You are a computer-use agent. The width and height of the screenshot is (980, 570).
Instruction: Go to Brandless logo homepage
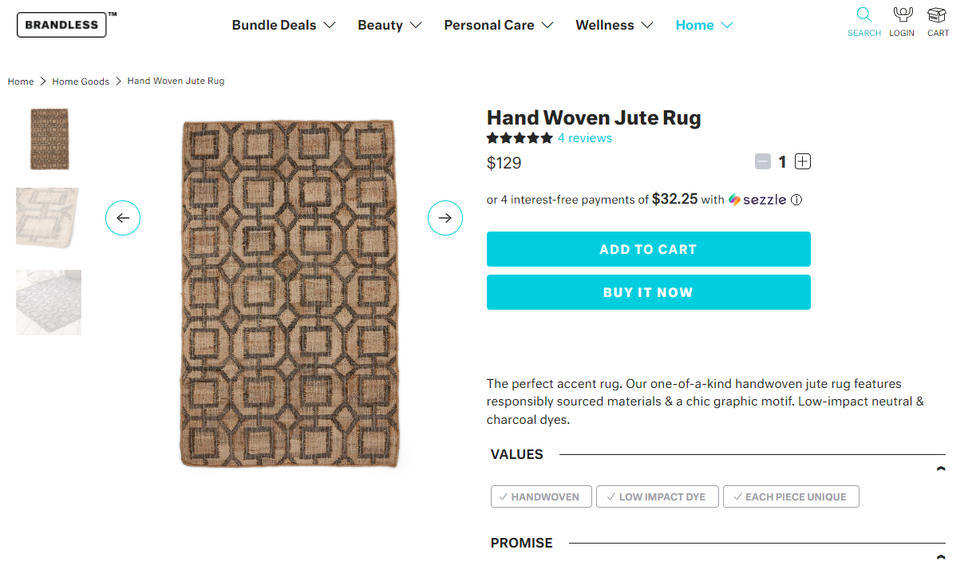pos(62,25)
